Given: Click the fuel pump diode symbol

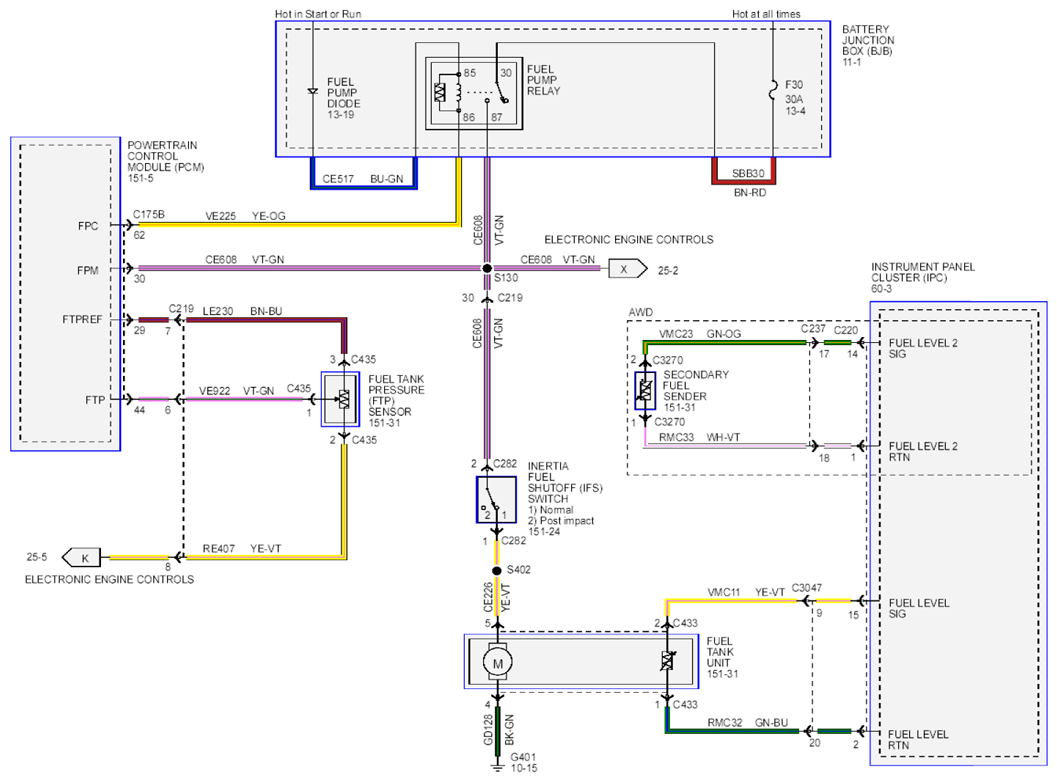Looking at the screenshot, I should pyautogui.click(x=312, y=90).
